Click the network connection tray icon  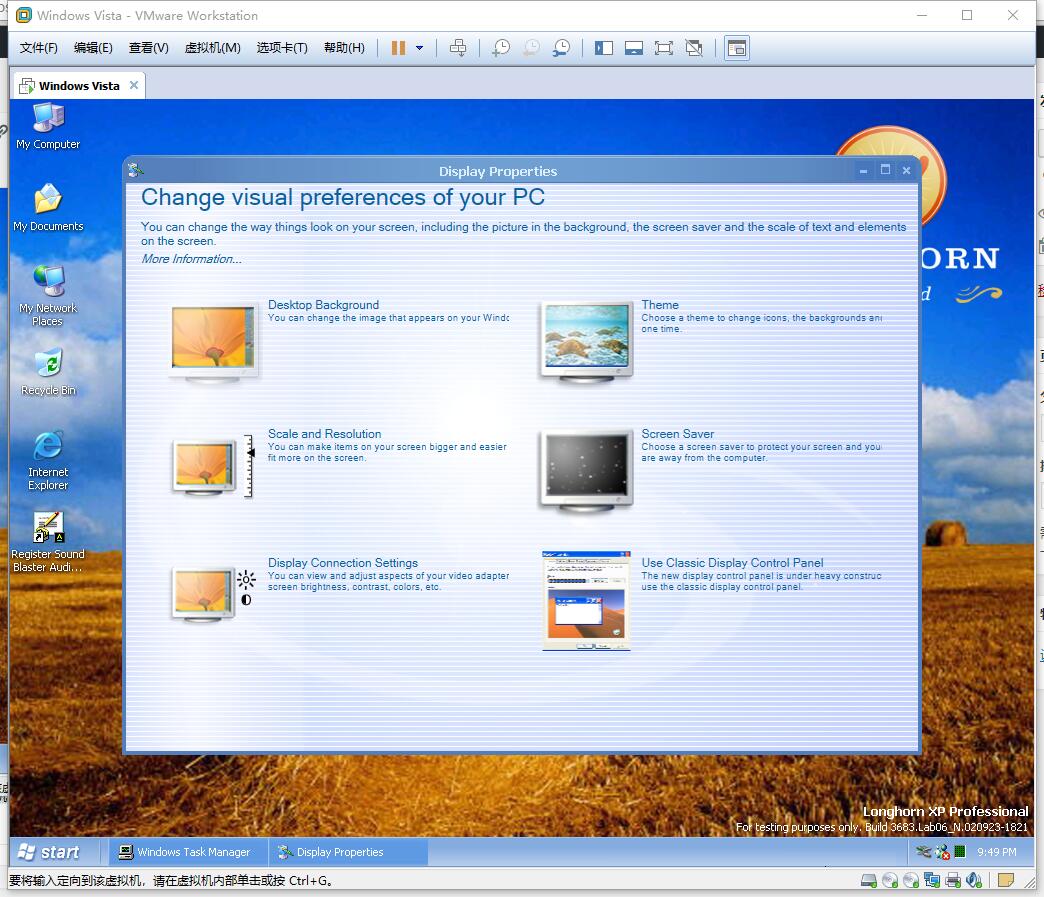(x=923, y=852)
